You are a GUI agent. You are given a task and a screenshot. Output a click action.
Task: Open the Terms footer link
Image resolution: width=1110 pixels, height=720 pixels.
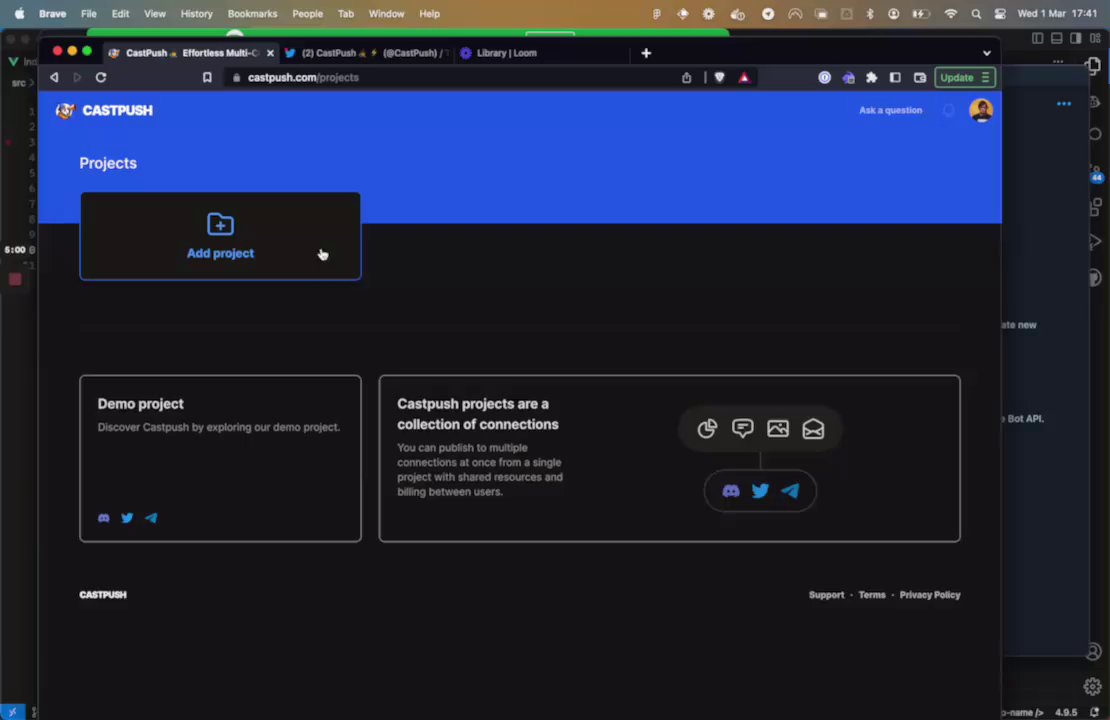coord(871,595)
